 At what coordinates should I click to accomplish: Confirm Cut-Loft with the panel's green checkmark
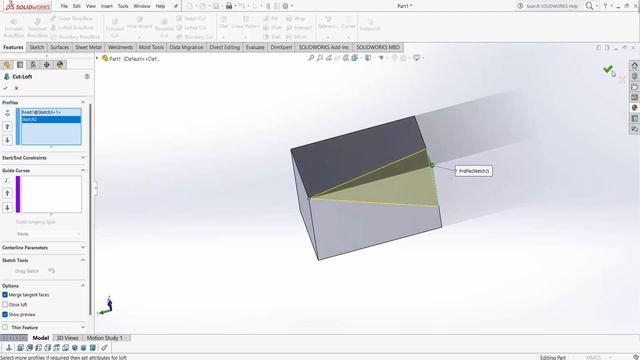click(5, 88)
